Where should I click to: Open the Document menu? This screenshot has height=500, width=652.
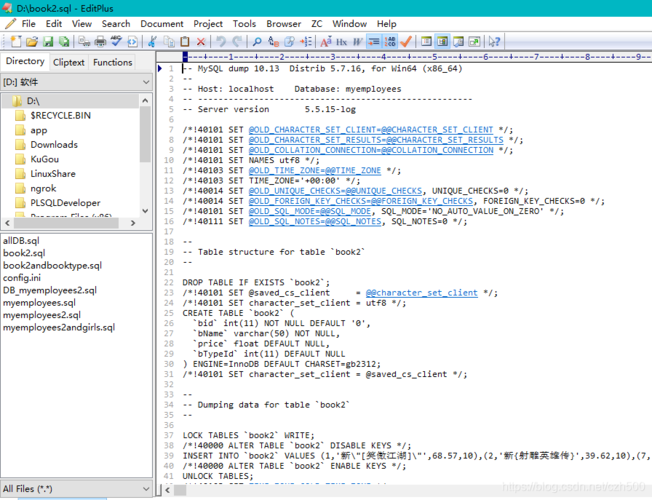pyautogui.click(x=161, y=23)
